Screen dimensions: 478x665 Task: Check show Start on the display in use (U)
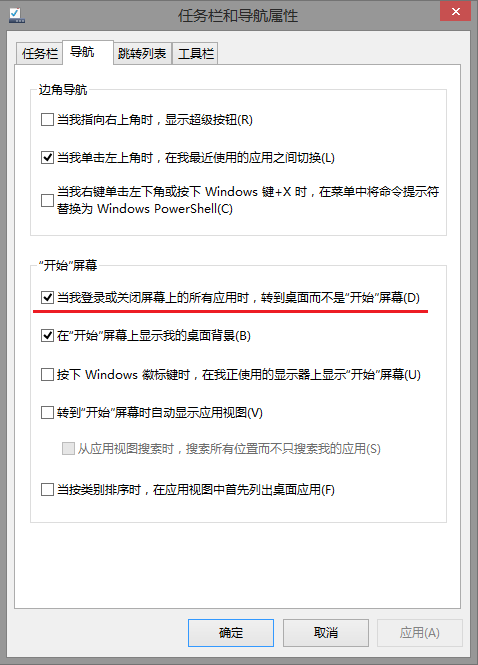47,374
